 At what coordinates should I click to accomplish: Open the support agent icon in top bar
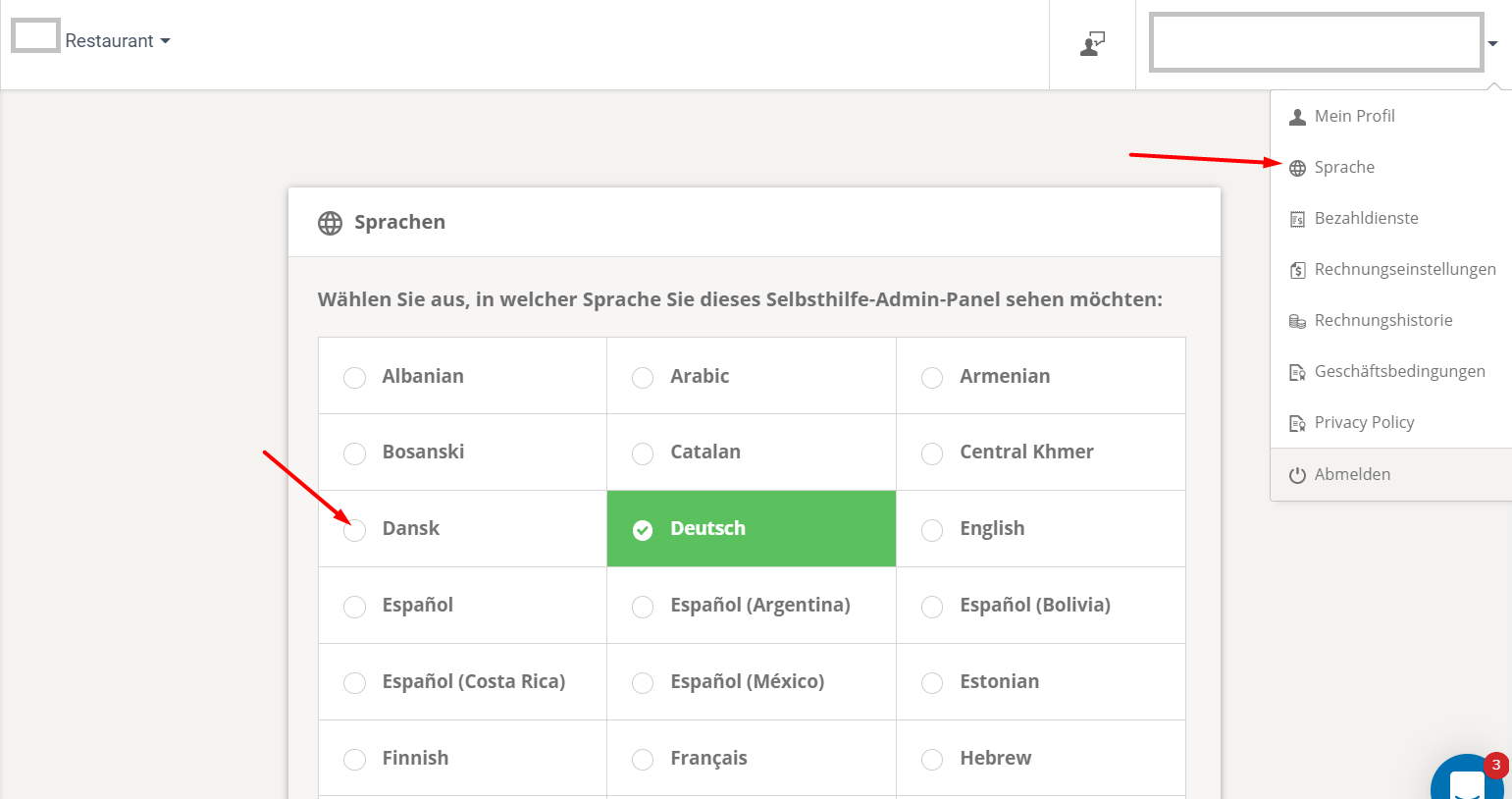tap(1092, 44)
